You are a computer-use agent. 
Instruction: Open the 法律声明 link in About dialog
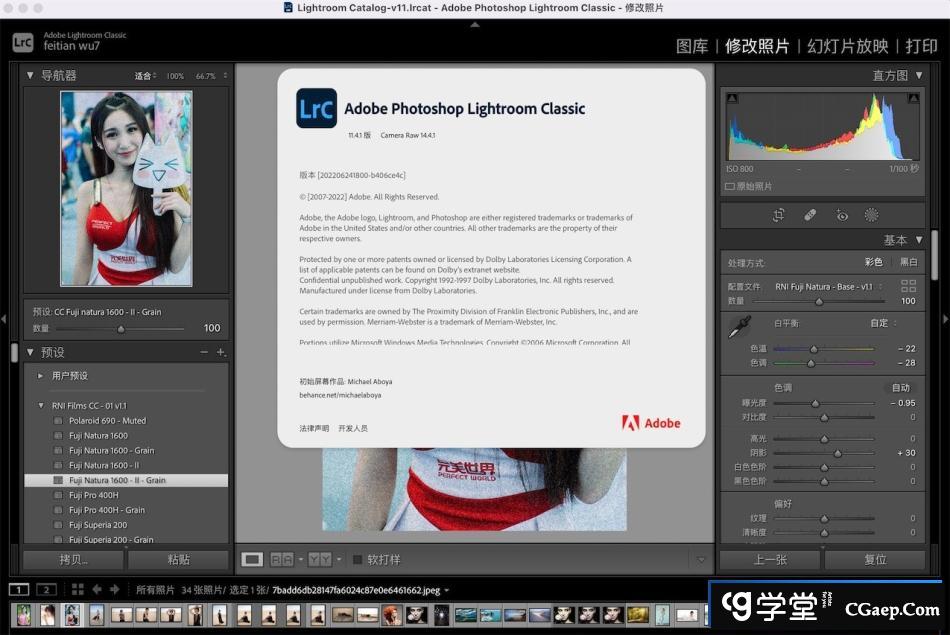click(x=313, y=428)
